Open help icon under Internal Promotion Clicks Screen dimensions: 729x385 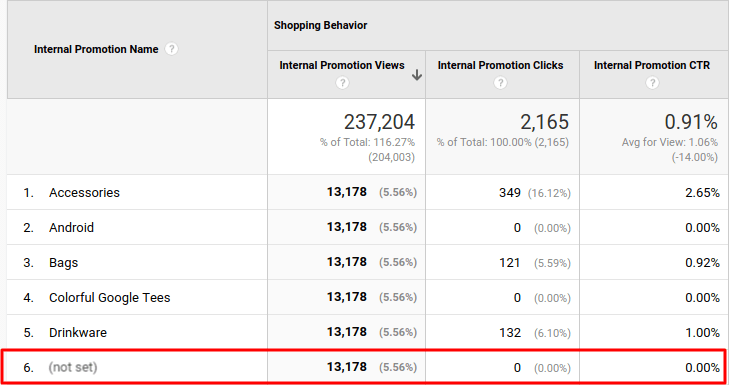(500, 83)
